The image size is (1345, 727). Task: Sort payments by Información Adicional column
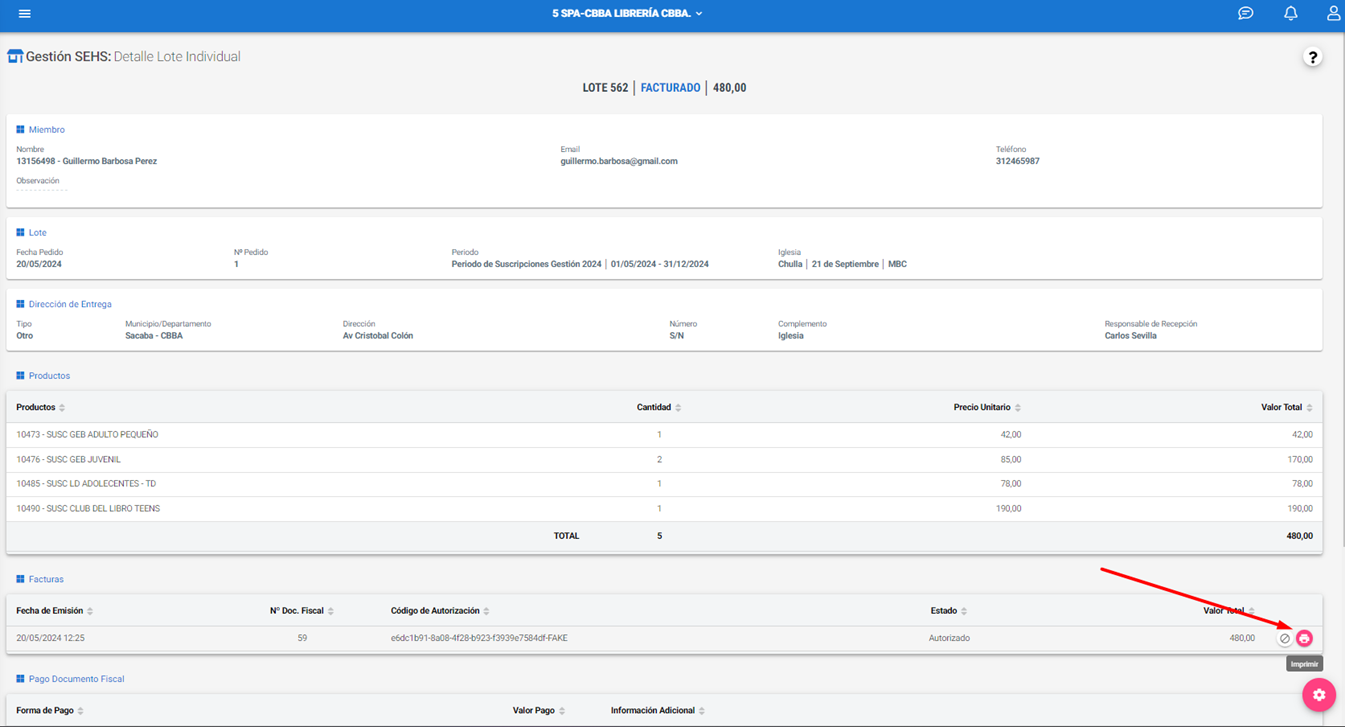coord(659,711)
